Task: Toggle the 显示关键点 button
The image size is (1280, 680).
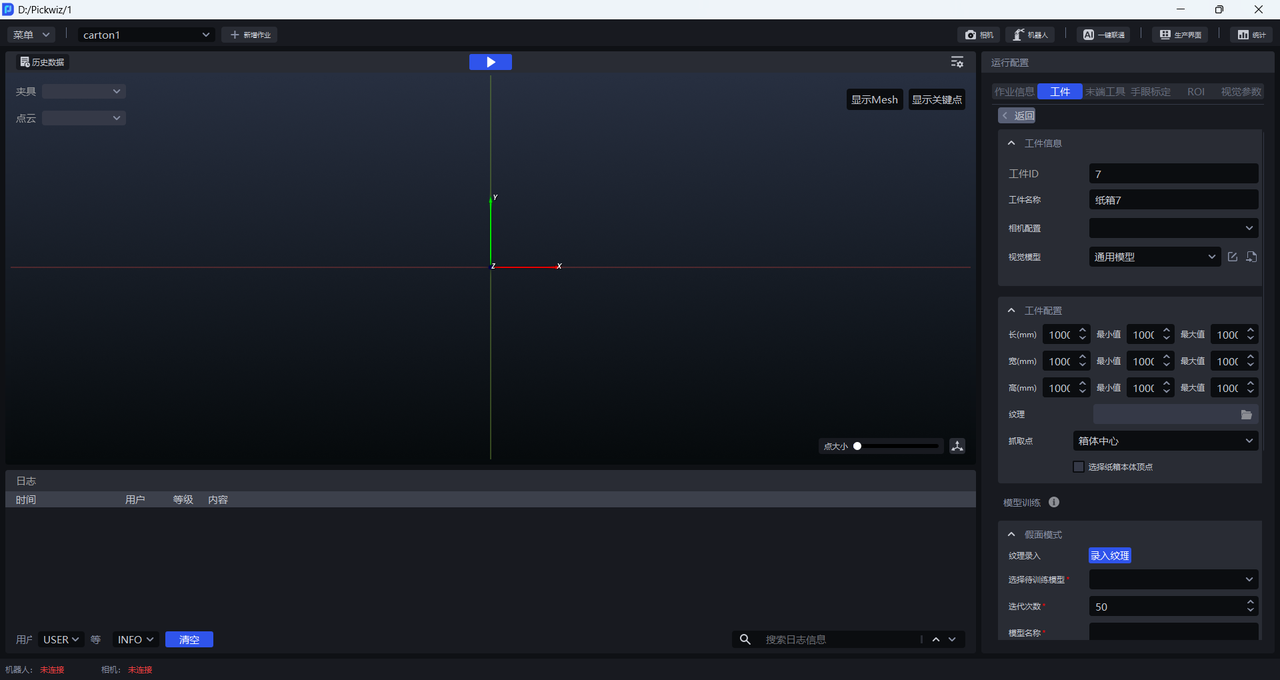Action: (936, 100)
